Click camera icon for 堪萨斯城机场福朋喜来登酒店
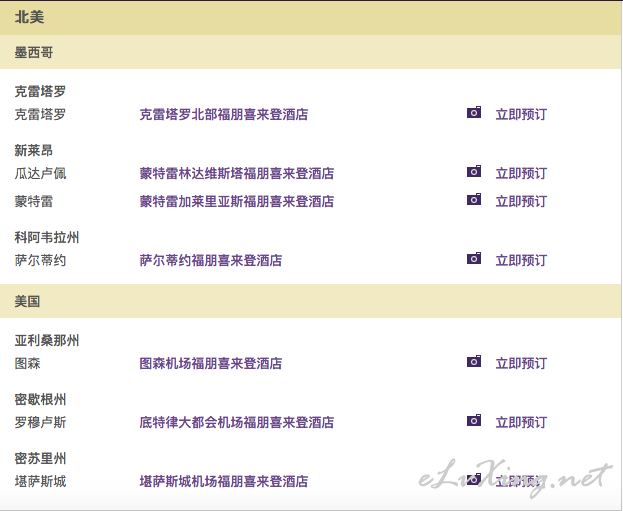Viewport: 623px width, 511px height. (474, 479)
